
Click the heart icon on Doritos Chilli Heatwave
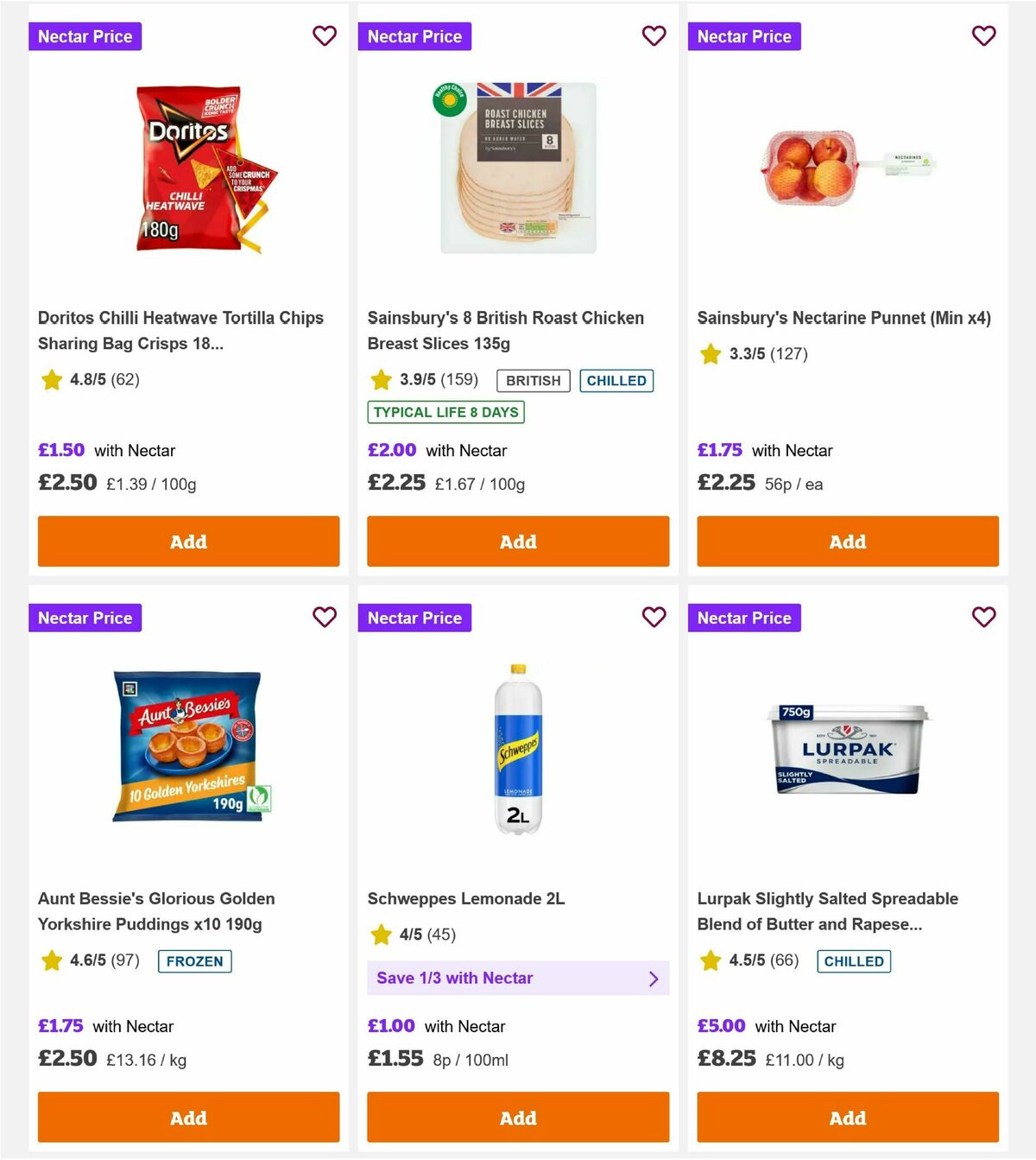[325, 36]
